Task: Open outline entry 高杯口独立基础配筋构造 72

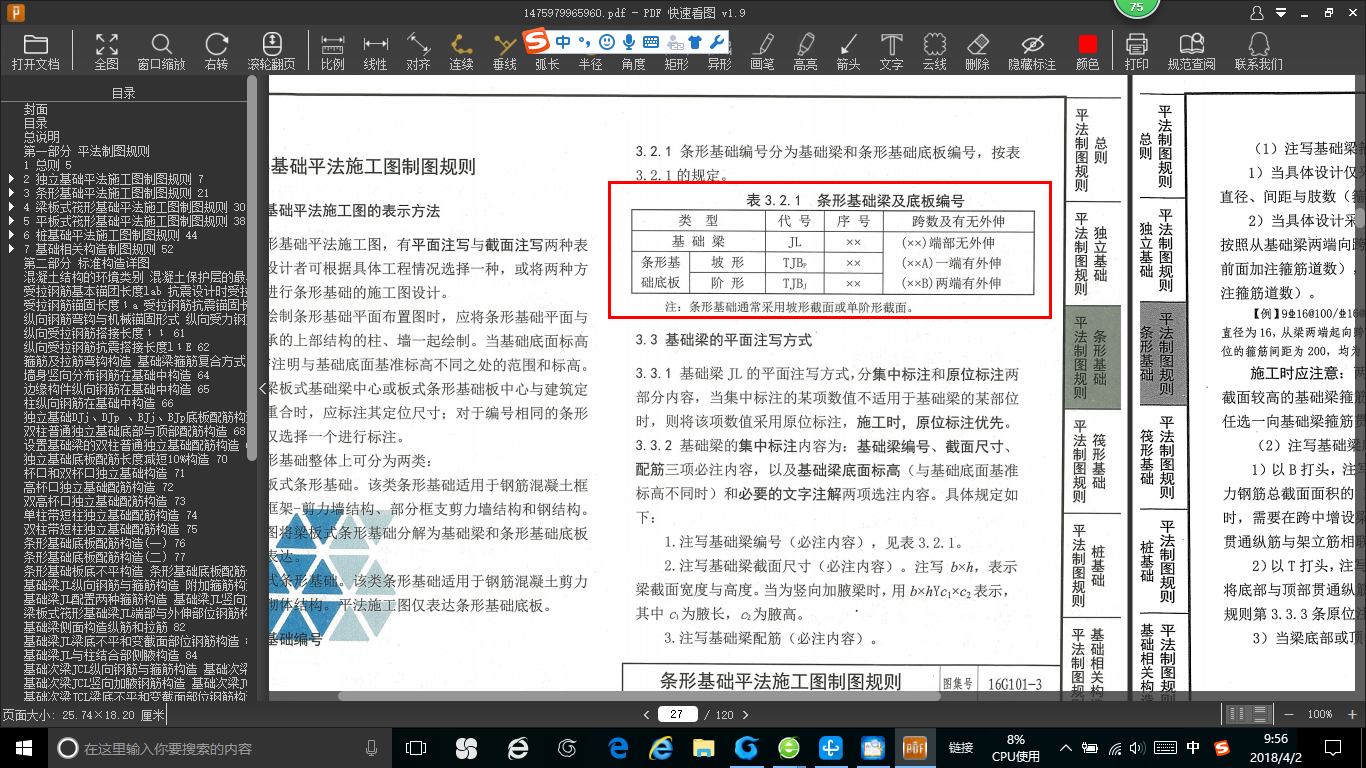Action: pos(98,487)
